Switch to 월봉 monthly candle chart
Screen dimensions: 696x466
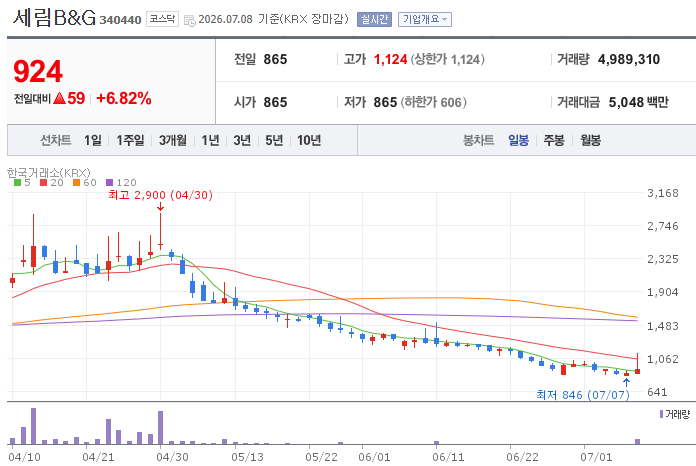(x=590, y=141)
